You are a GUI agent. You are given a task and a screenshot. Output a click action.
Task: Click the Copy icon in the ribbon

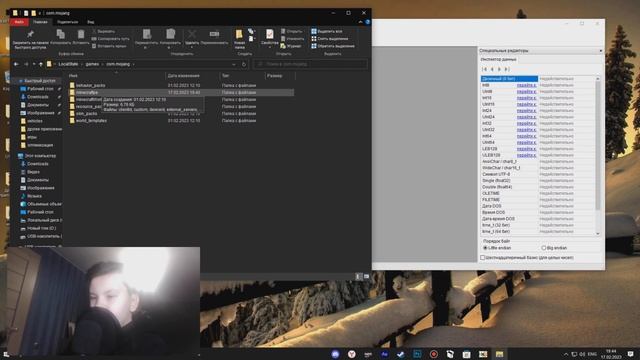(x=60, y=34)
